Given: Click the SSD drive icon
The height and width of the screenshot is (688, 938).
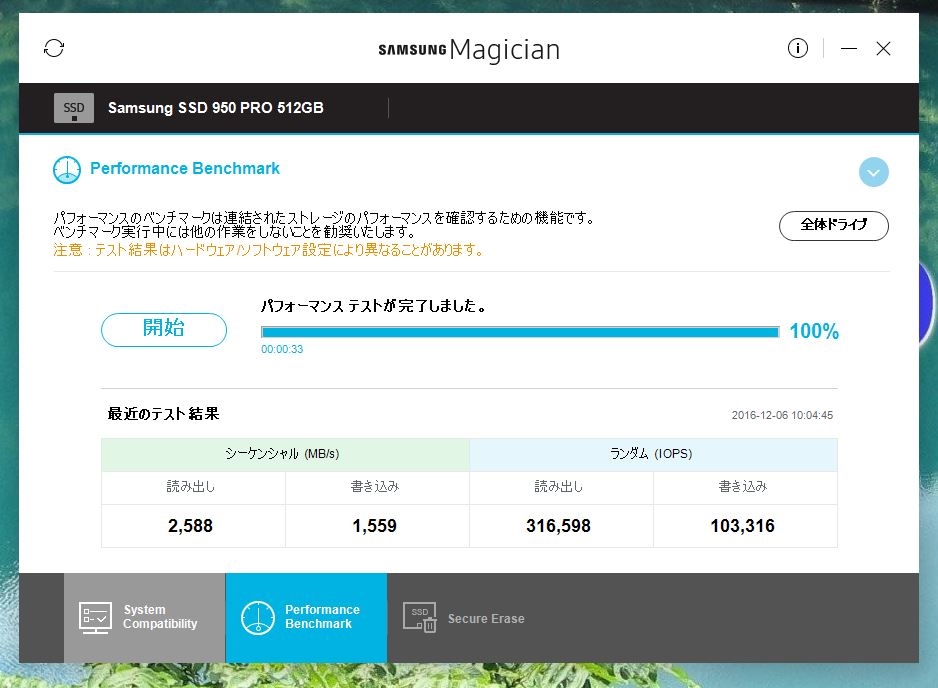Looking at the screenshot, I should pyautogui.click(x=74, y=108).
